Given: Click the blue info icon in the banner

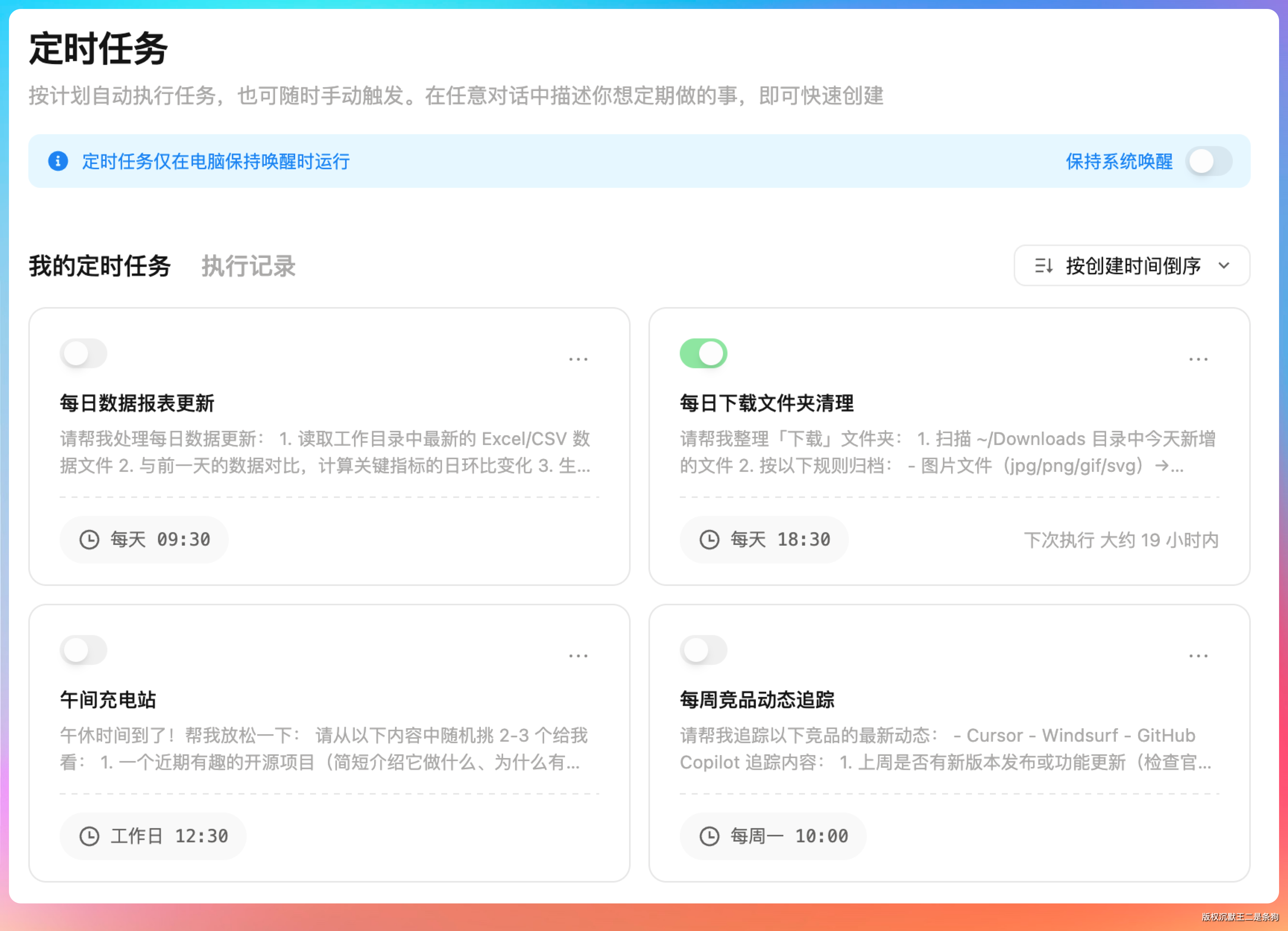Looking at the screenshot, I should point(58,161).
